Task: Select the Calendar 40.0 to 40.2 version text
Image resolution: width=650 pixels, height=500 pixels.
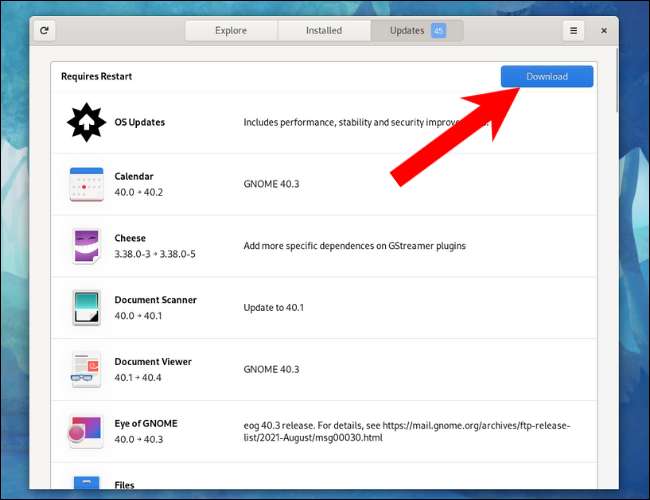Action: point(138,192)
